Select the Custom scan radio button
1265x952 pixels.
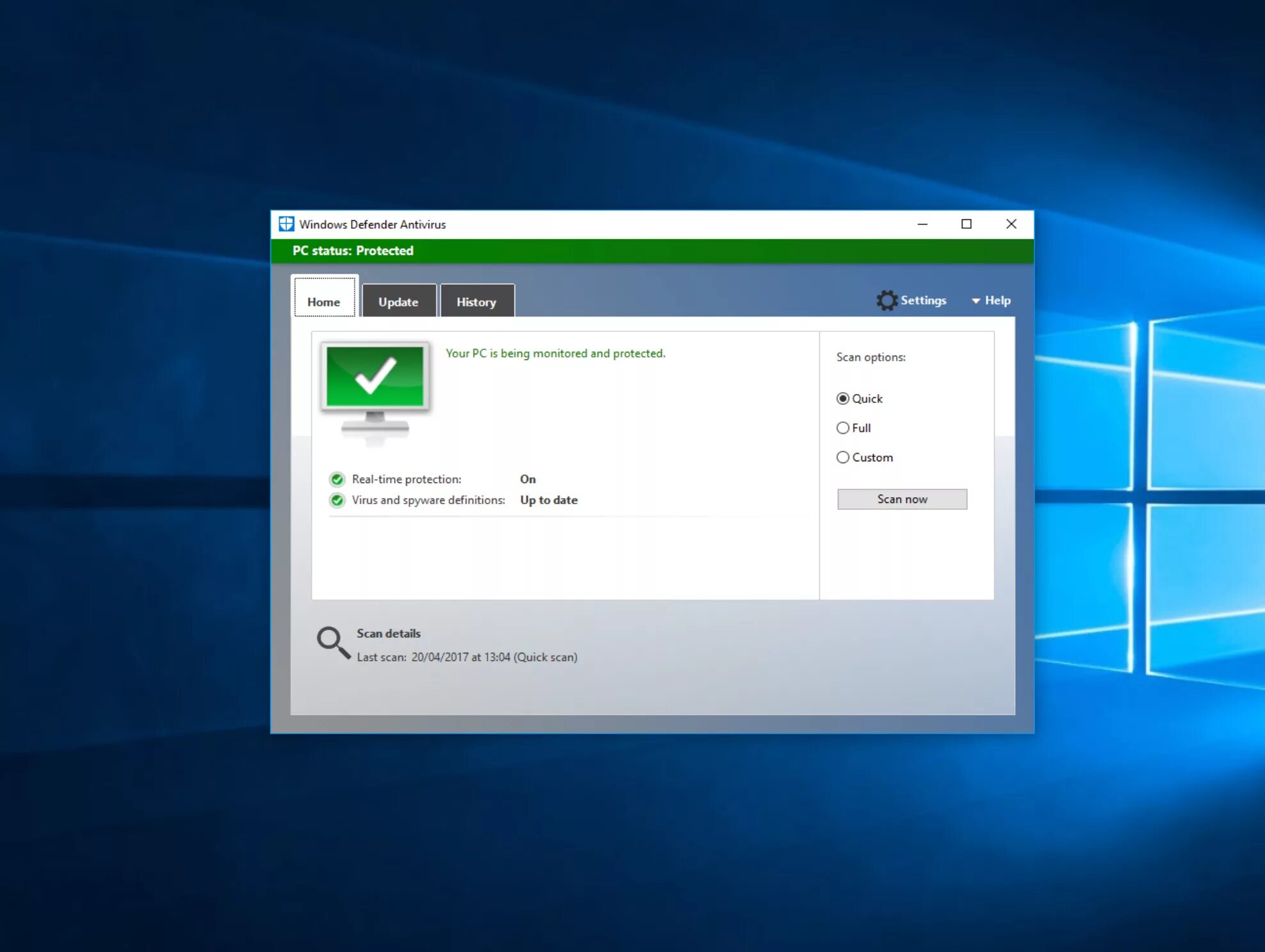(842, 457)
